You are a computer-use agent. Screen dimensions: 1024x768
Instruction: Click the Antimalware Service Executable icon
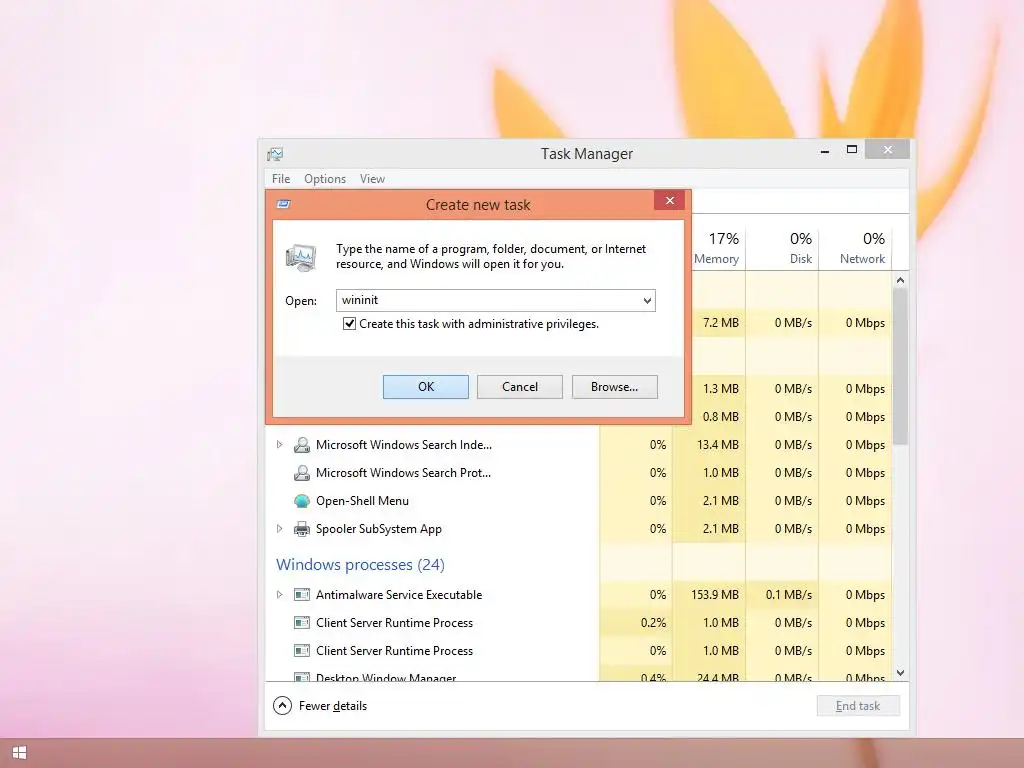pos(302,595)
